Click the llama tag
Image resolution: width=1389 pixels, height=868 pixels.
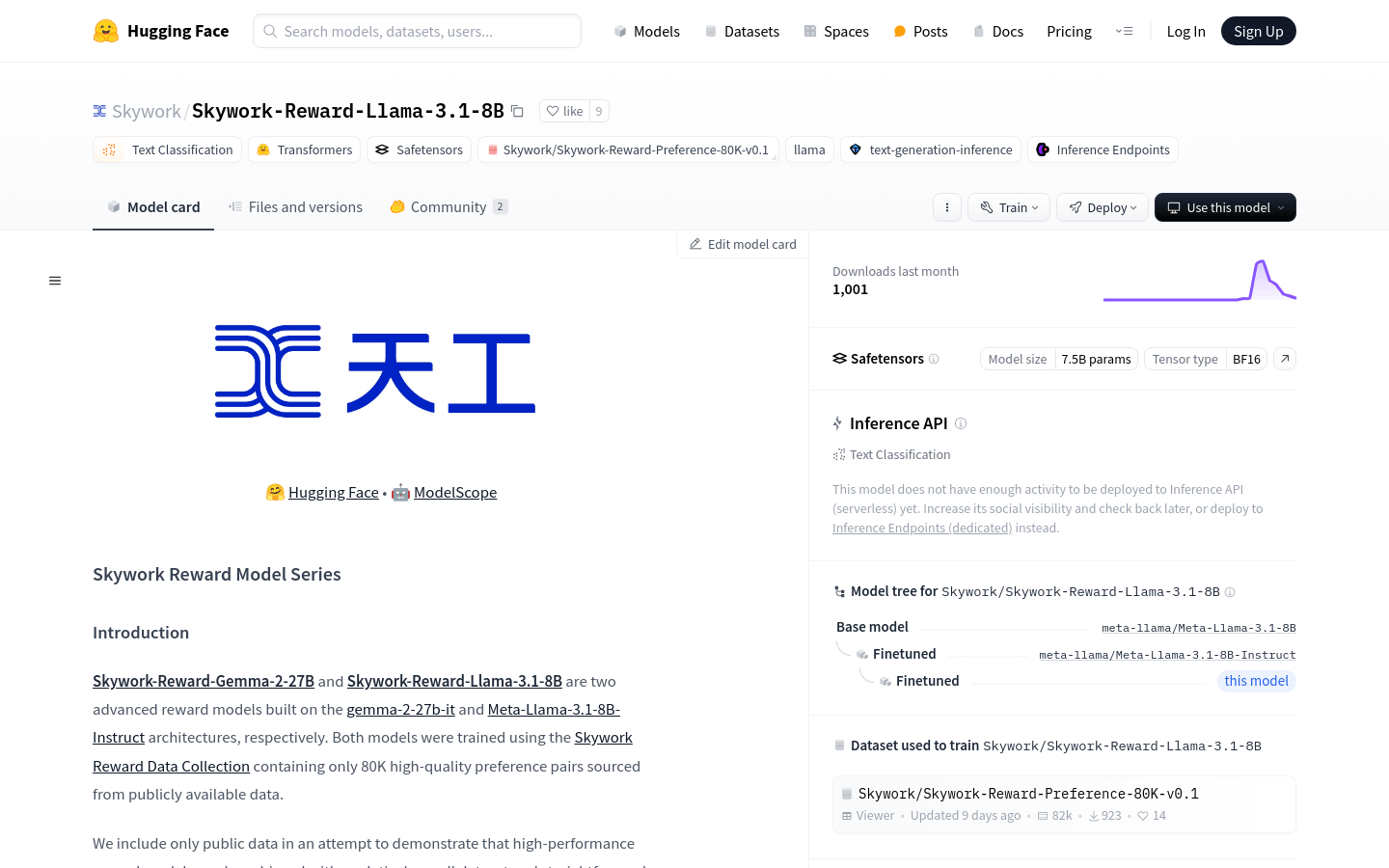click(809, 149)
